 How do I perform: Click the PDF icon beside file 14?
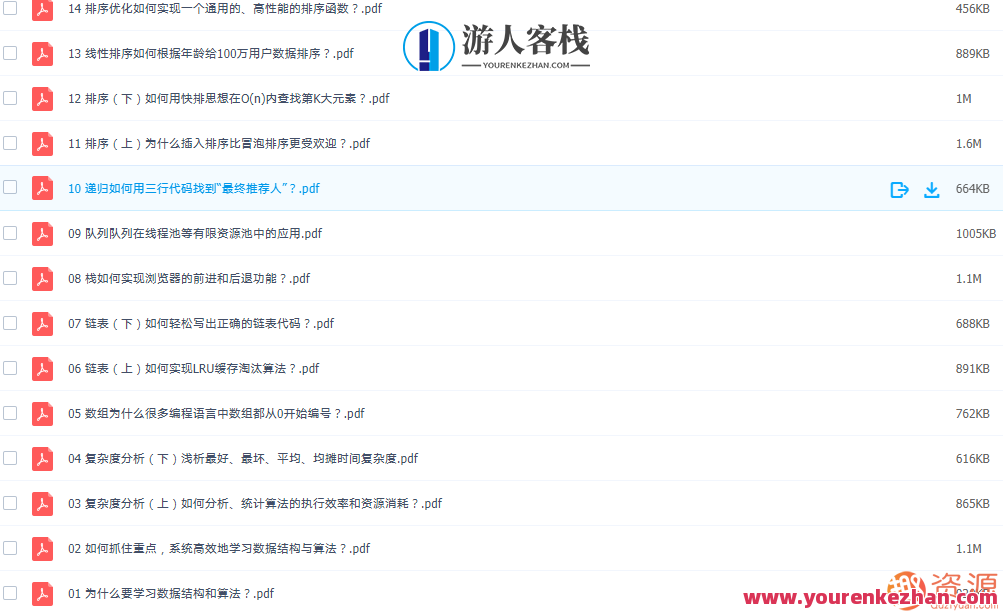(41, 9)
